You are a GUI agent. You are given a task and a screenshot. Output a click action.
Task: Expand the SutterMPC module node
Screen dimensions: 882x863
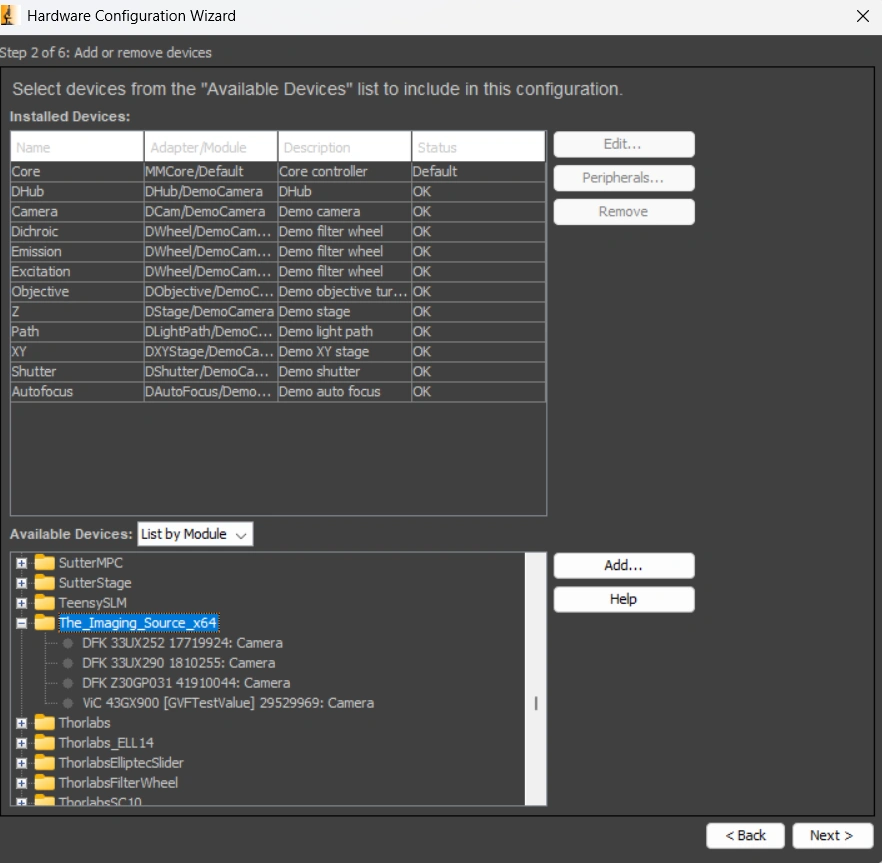coord(22,563)
